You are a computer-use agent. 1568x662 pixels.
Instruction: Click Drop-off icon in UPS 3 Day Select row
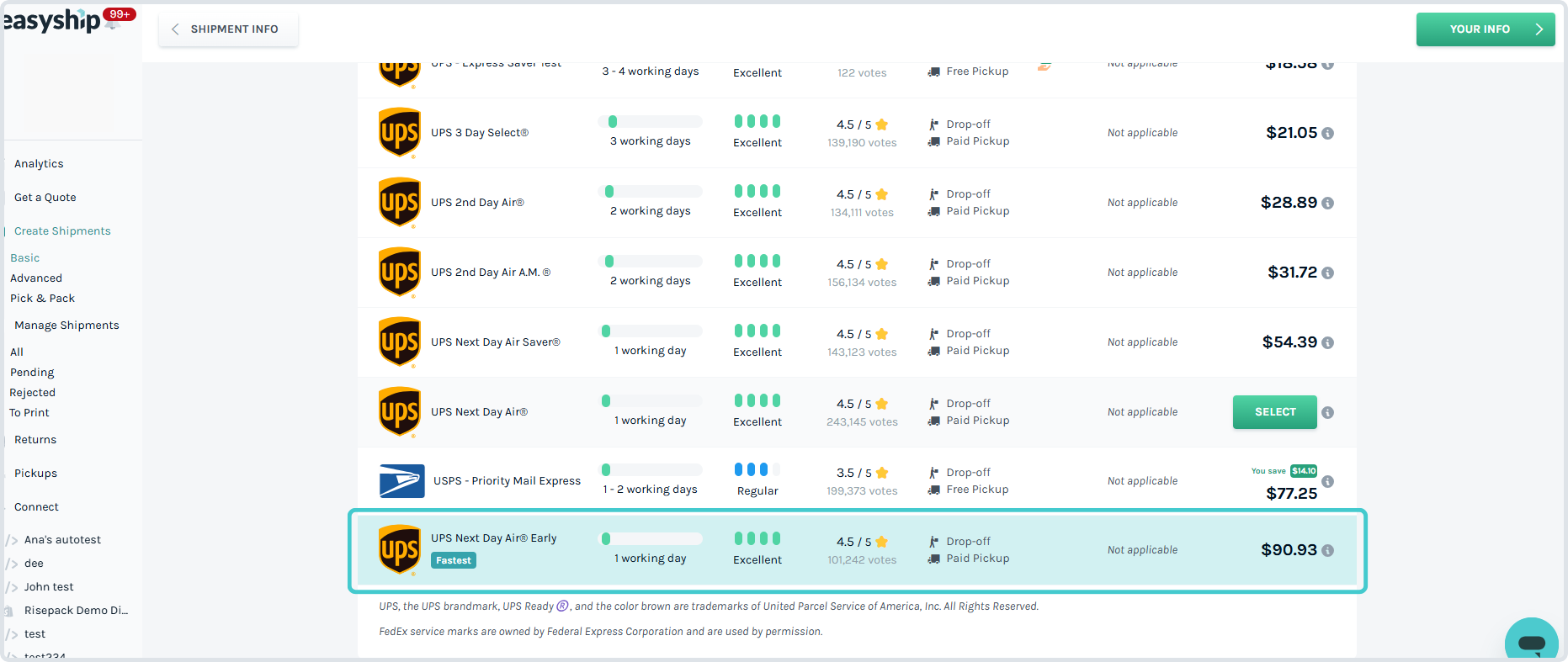pyautogui.click(x=933, y=124)
